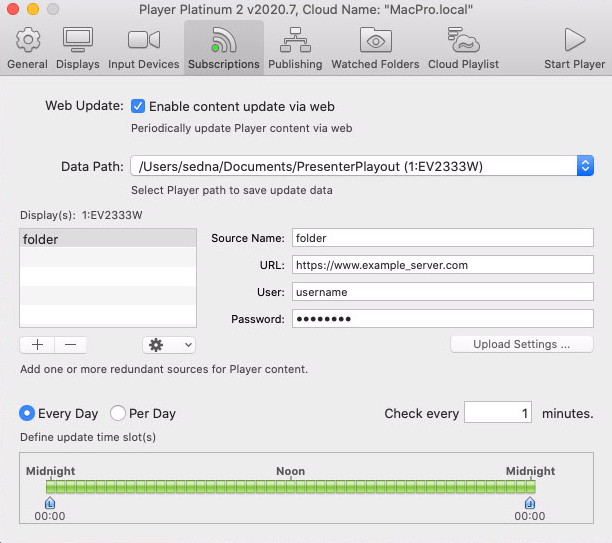Image resolution: width=612 pixels, height=543 pixels.
Task: Open the Displays monitor icon
Action: 78,40
